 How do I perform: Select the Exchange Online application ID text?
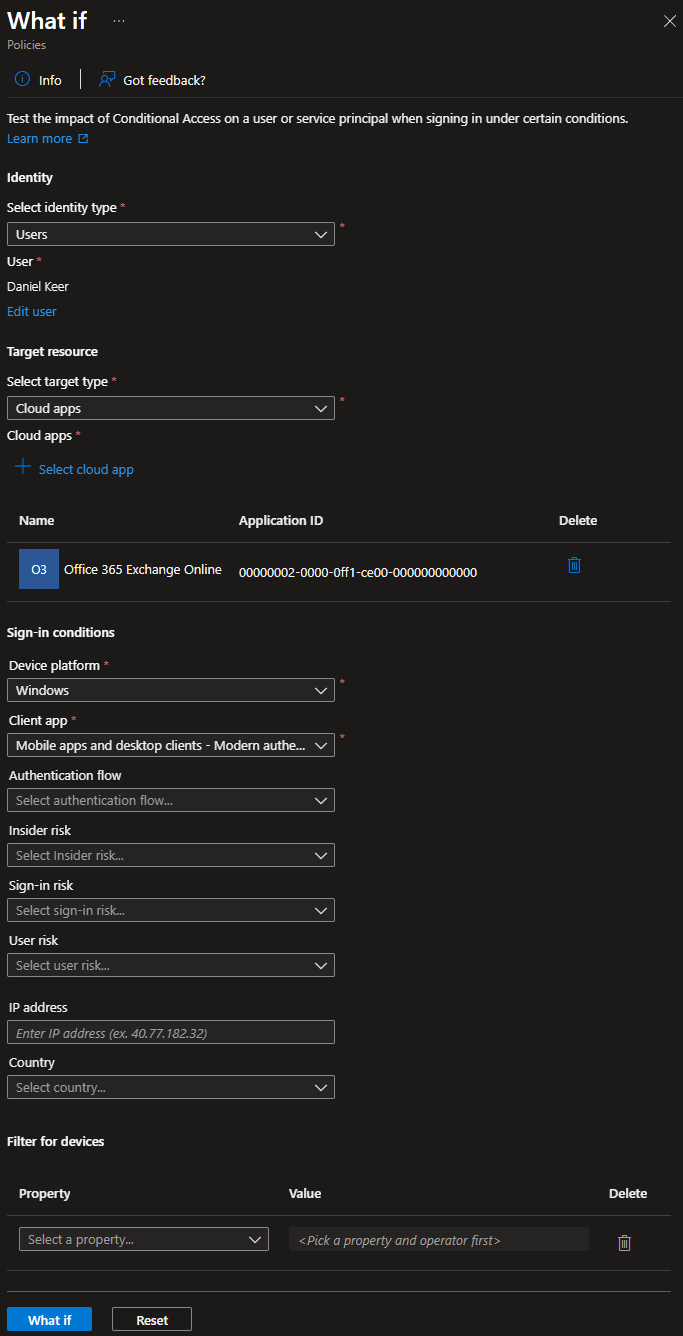[x=358, y=572]
